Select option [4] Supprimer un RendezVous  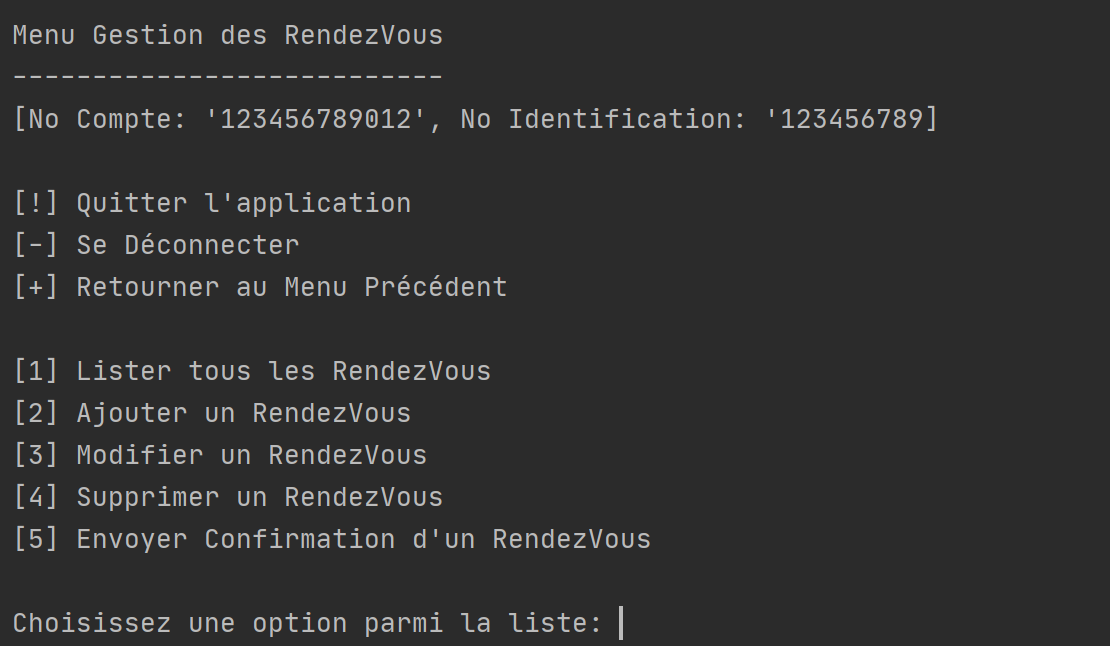coord(228,497)
